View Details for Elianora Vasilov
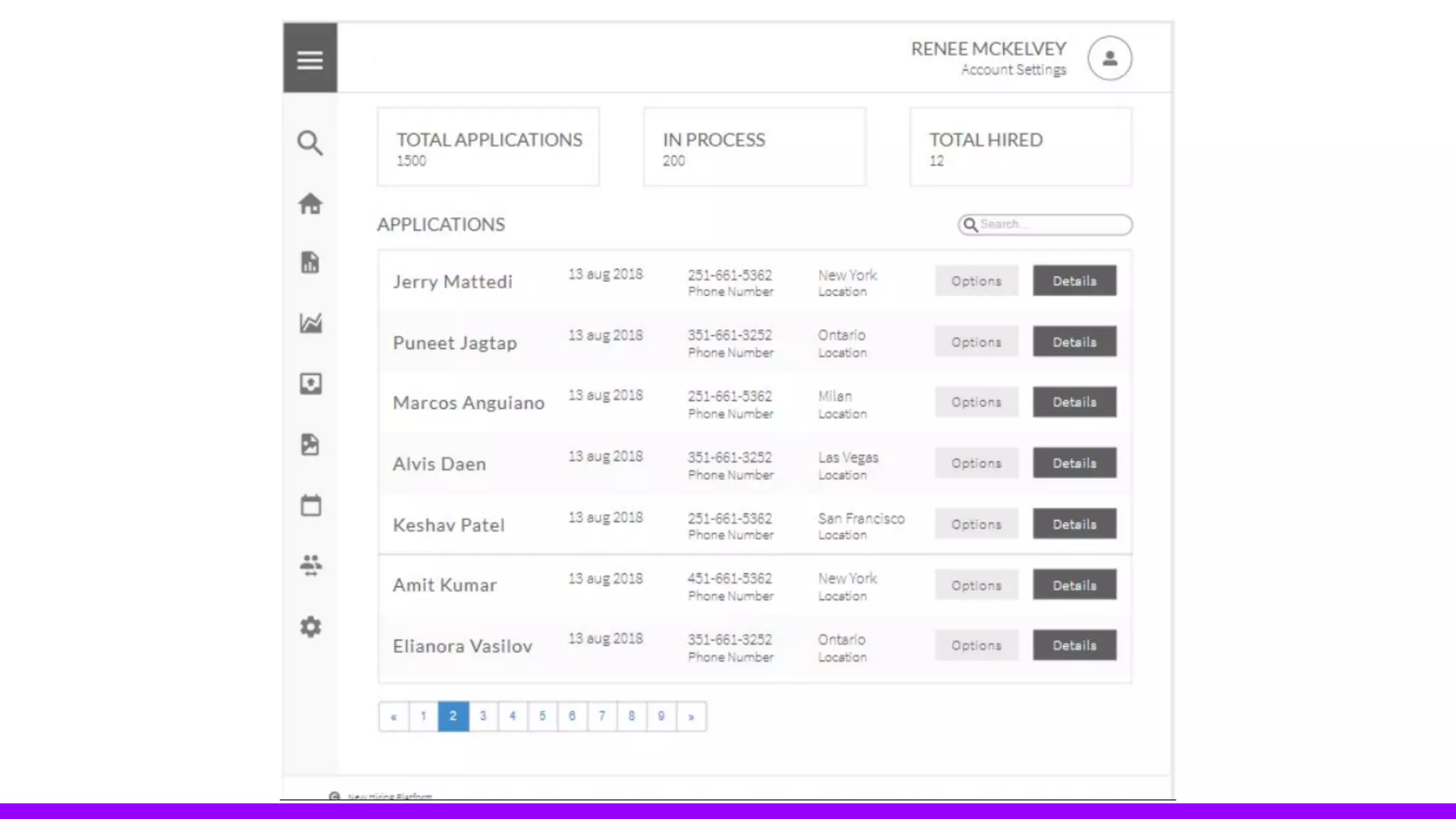 tap(1074, 646)
